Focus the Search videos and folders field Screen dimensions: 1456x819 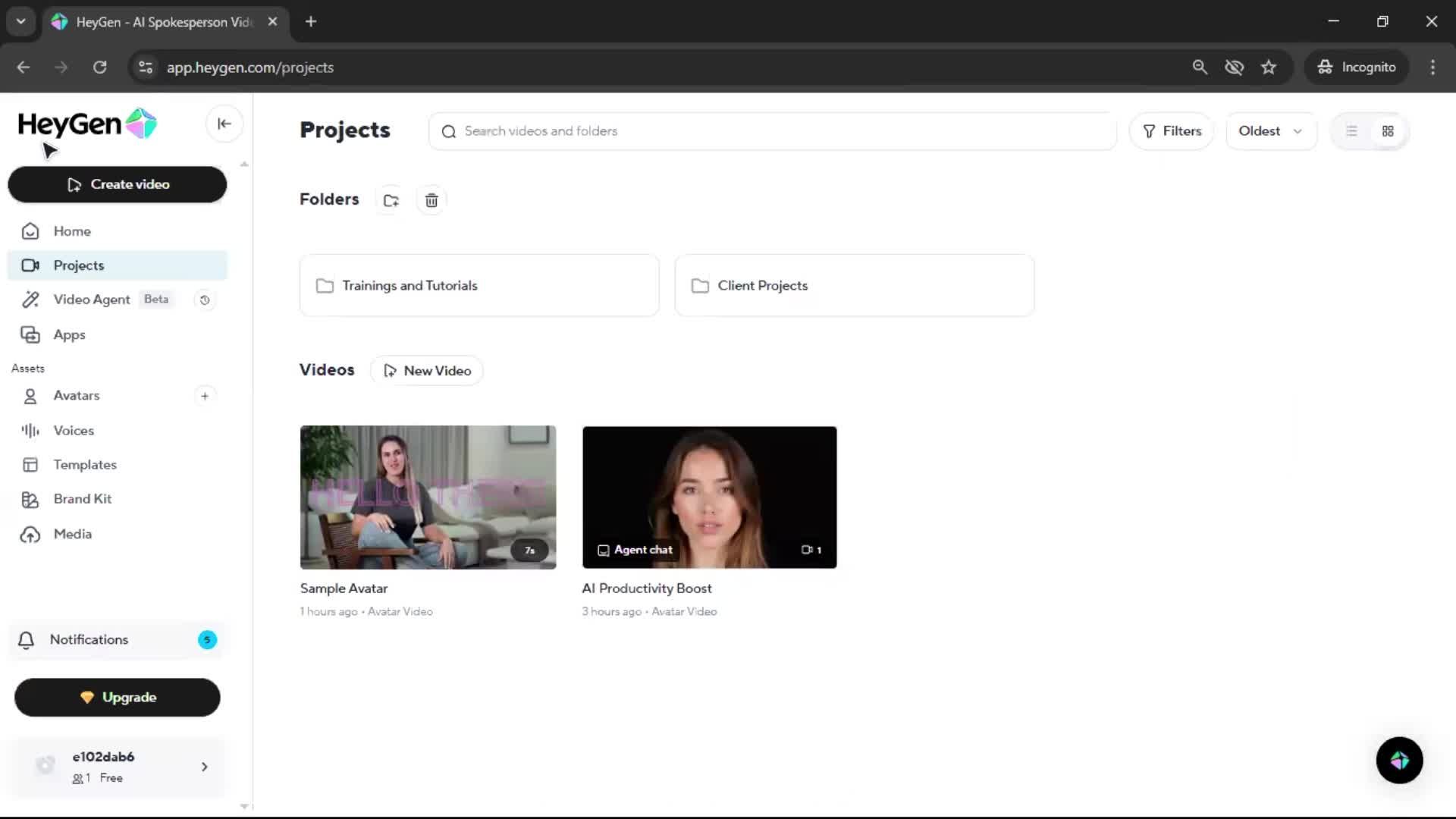pos(773,131)
